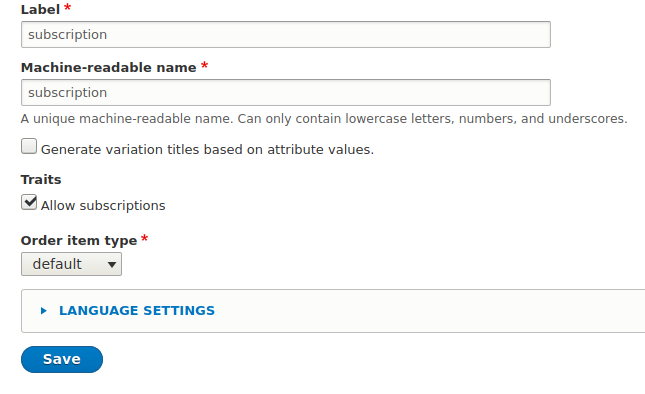Click the Language Settings panel box

click(333, 311)
